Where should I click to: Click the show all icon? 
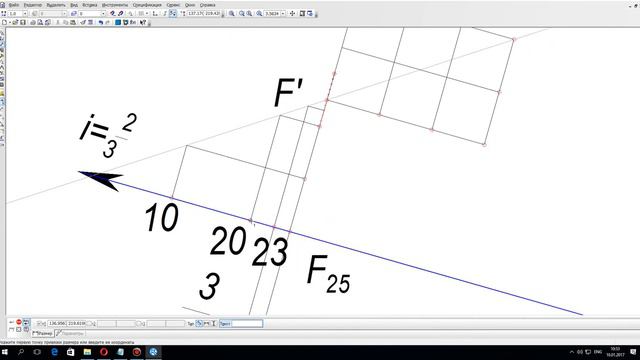(x=310, y=13)
